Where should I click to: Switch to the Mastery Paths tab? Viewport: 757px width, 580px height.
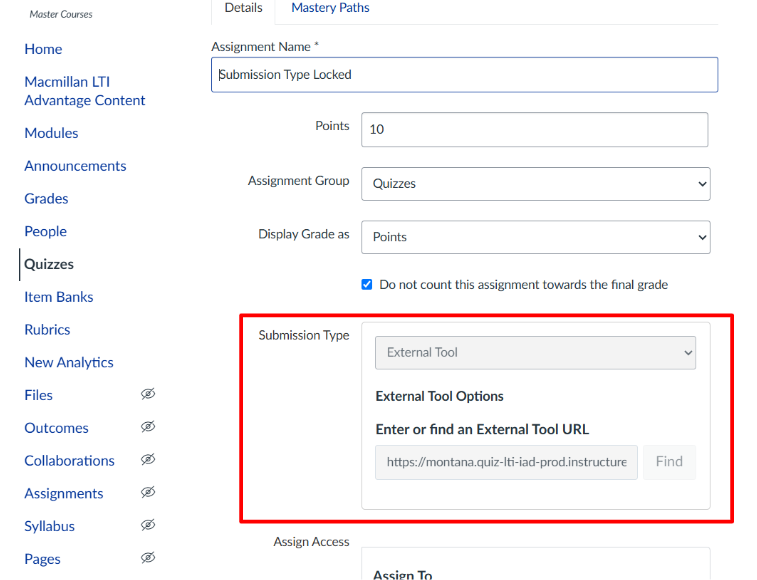pyautogui.click(x=330, y=8)
